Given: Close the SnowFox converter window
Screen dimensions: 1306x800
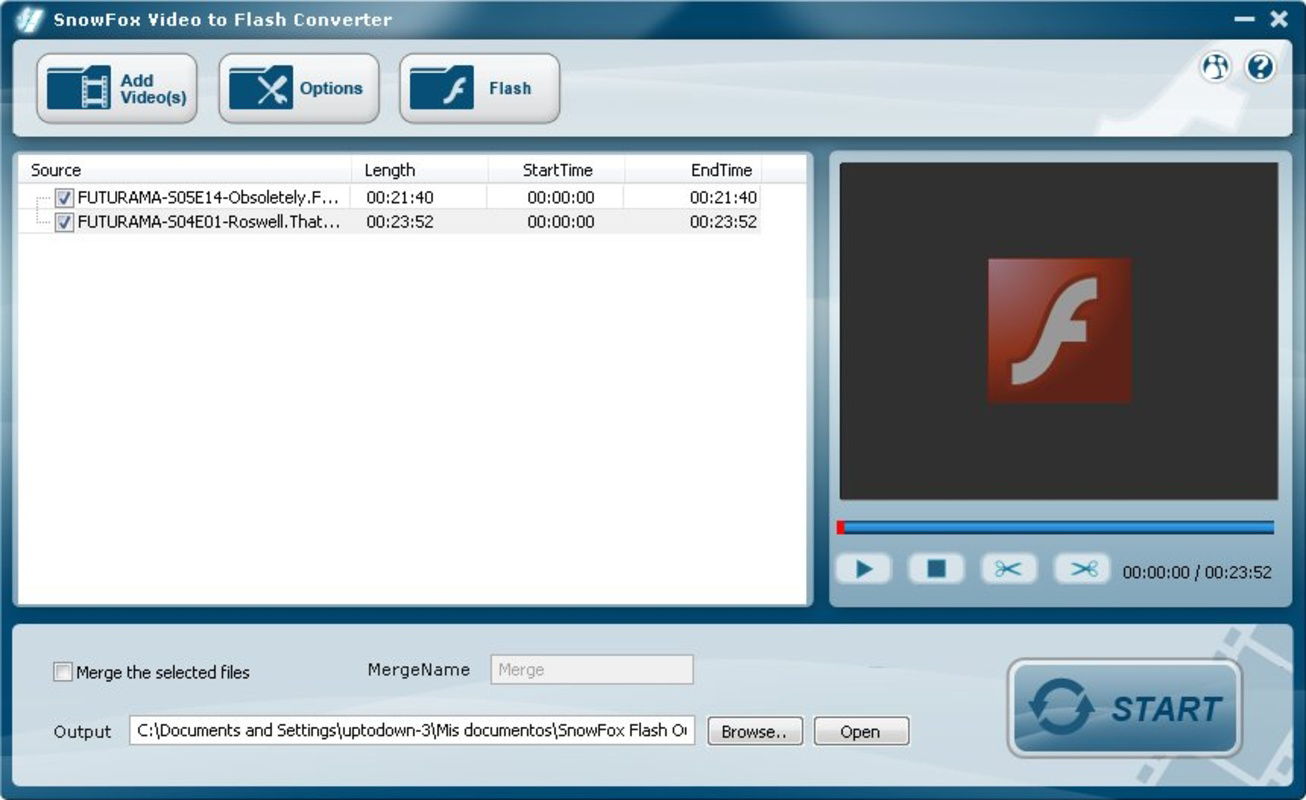Looking at the screenshot, I should click(x=1279, y=19).
